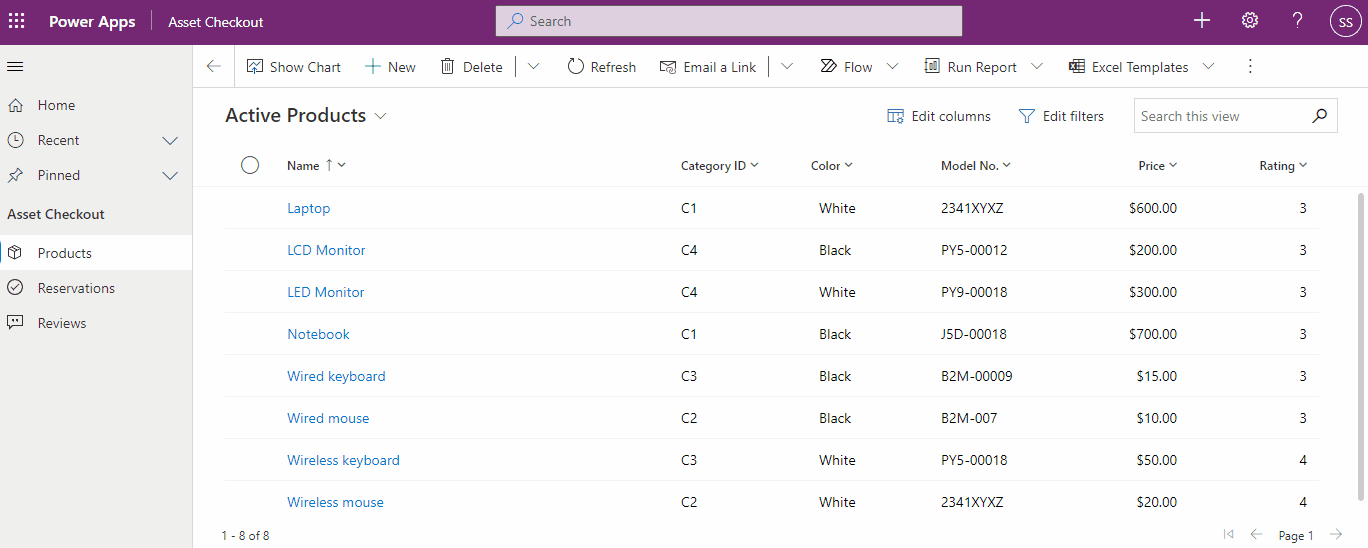Click the search magnifier in view search

[x=1320, y=116]
